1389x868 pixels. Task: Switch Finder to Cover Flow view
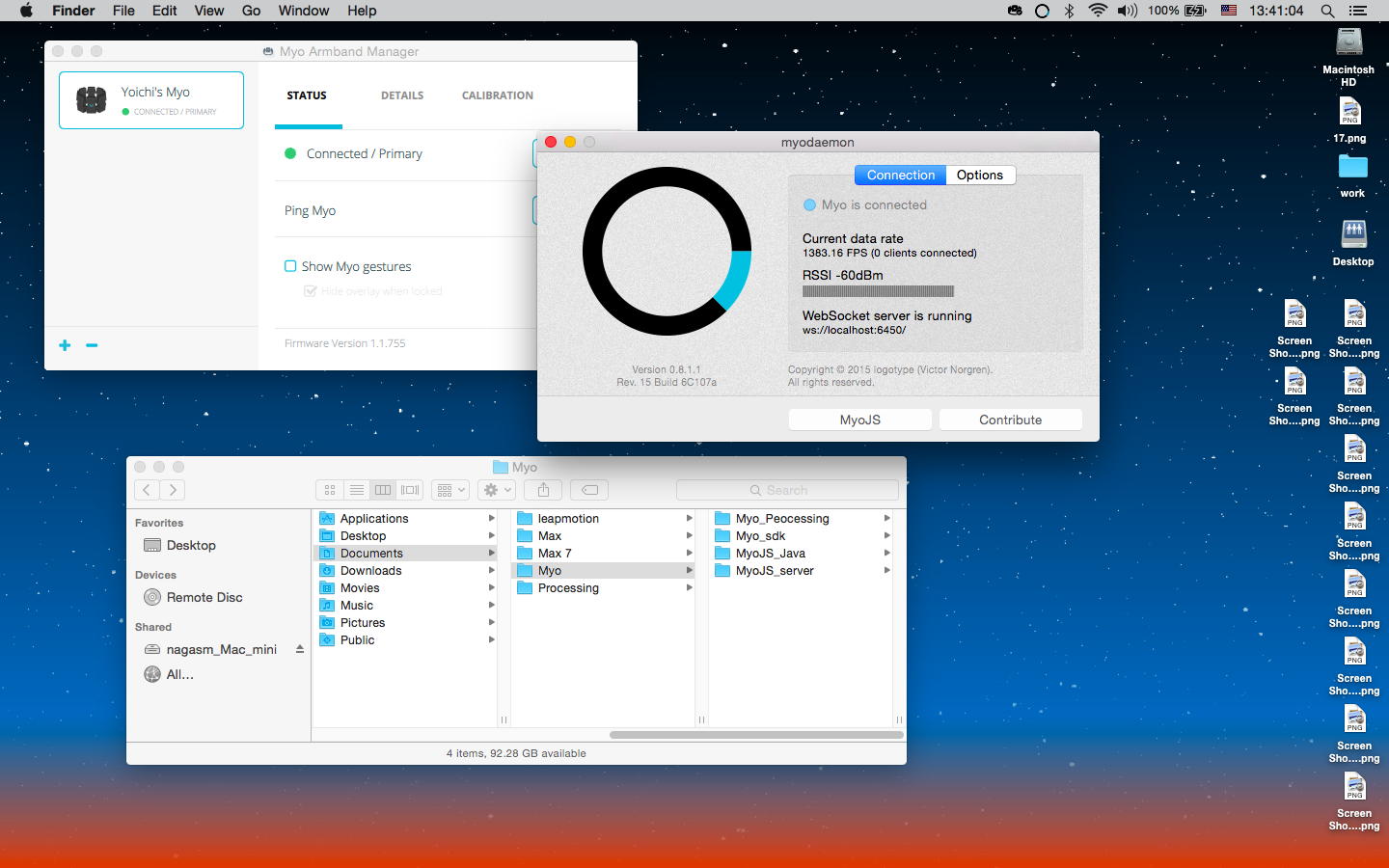point(410,490)
